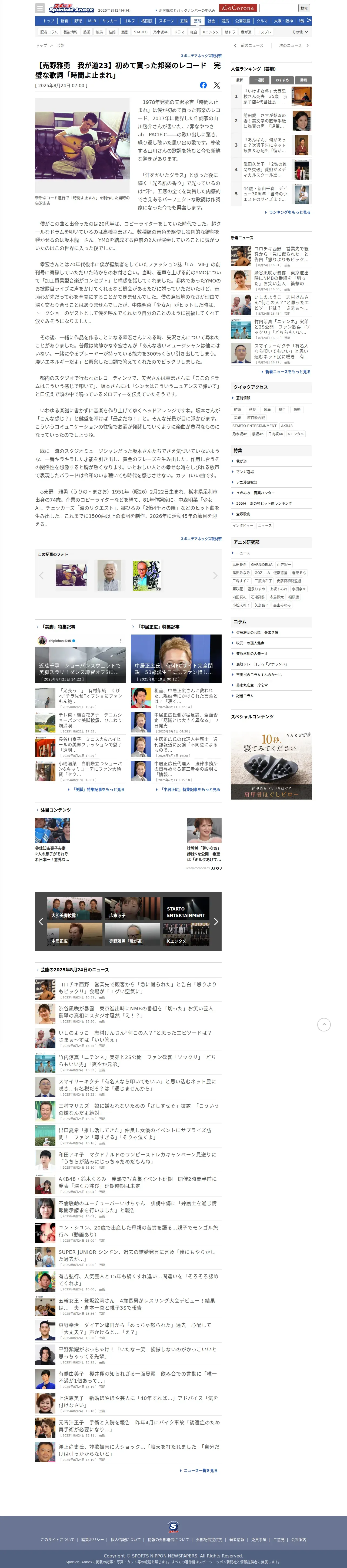Select the 芸能 nav tab
The image size is (347, 1568).
(198, 21)
